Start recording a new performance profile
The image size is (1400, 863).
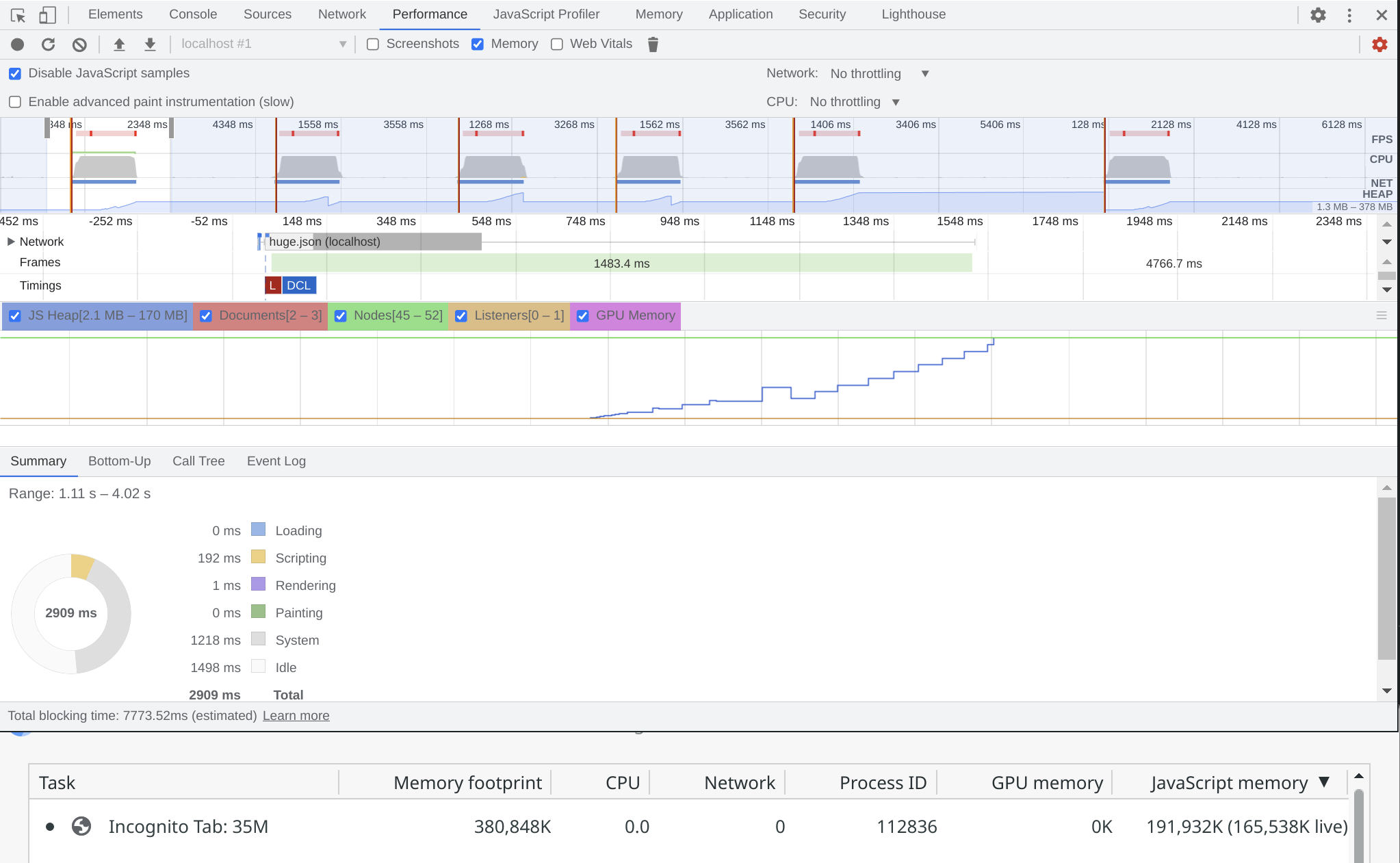tap(18, 43)
